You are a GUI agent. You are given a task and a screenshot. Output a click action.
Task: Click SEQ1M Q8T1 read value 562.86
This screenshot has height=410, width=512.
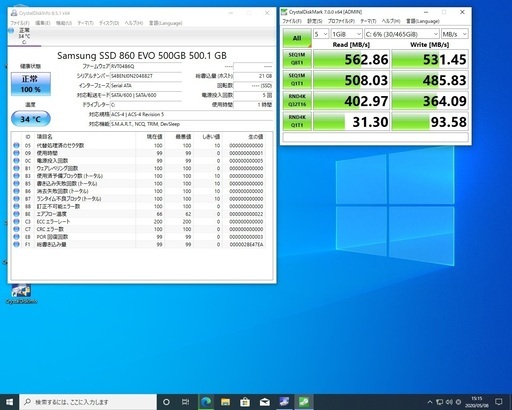click(x=351, y=59)
